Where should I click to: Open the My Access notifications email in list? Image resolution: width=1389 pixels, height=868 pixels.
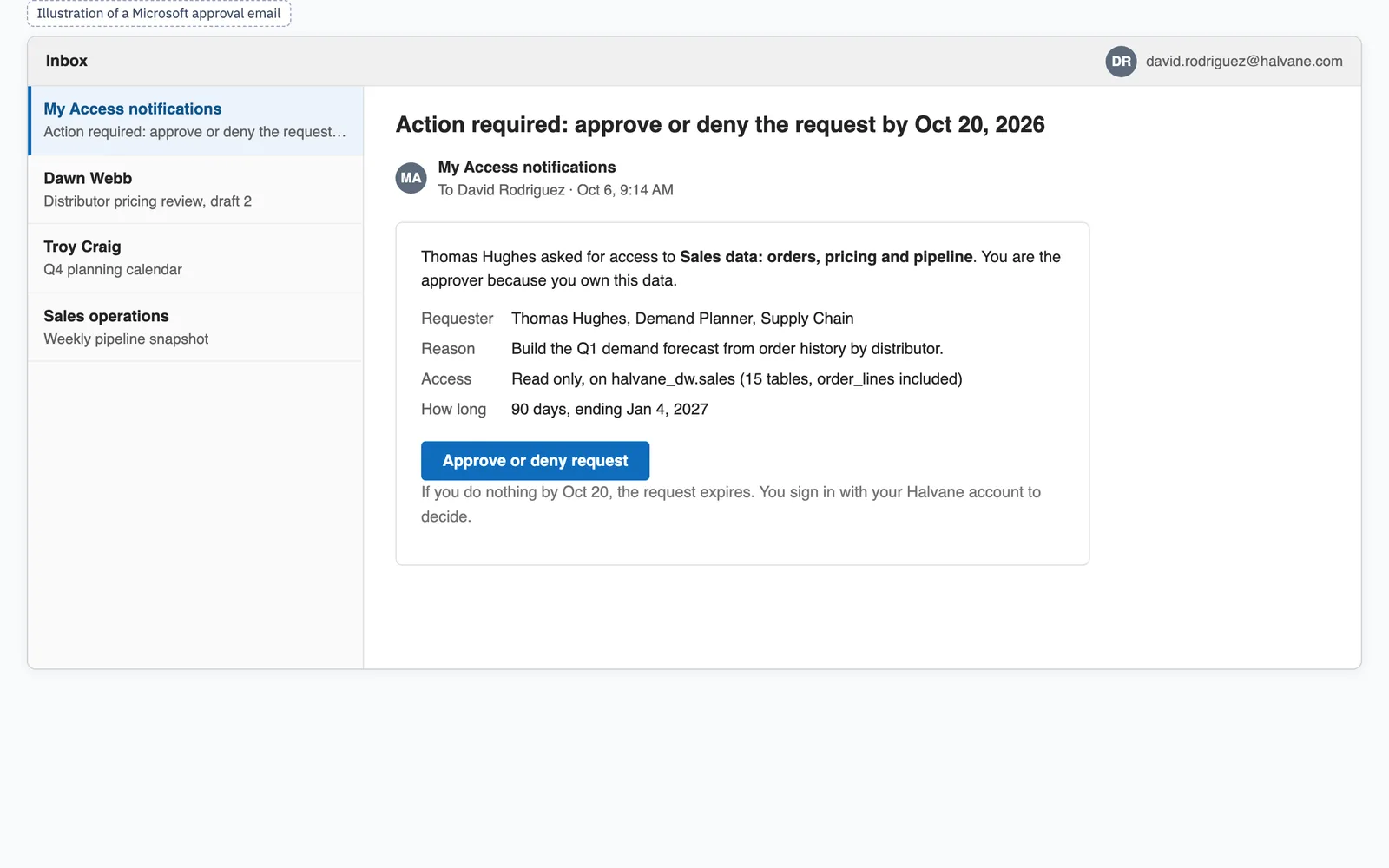coord(195,121)
